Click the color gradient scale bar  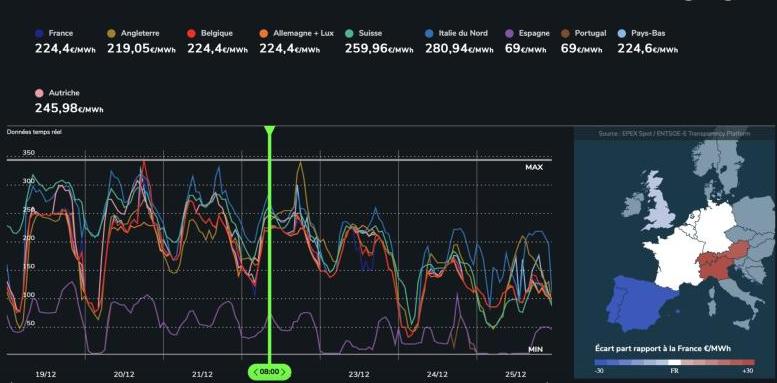675,362
